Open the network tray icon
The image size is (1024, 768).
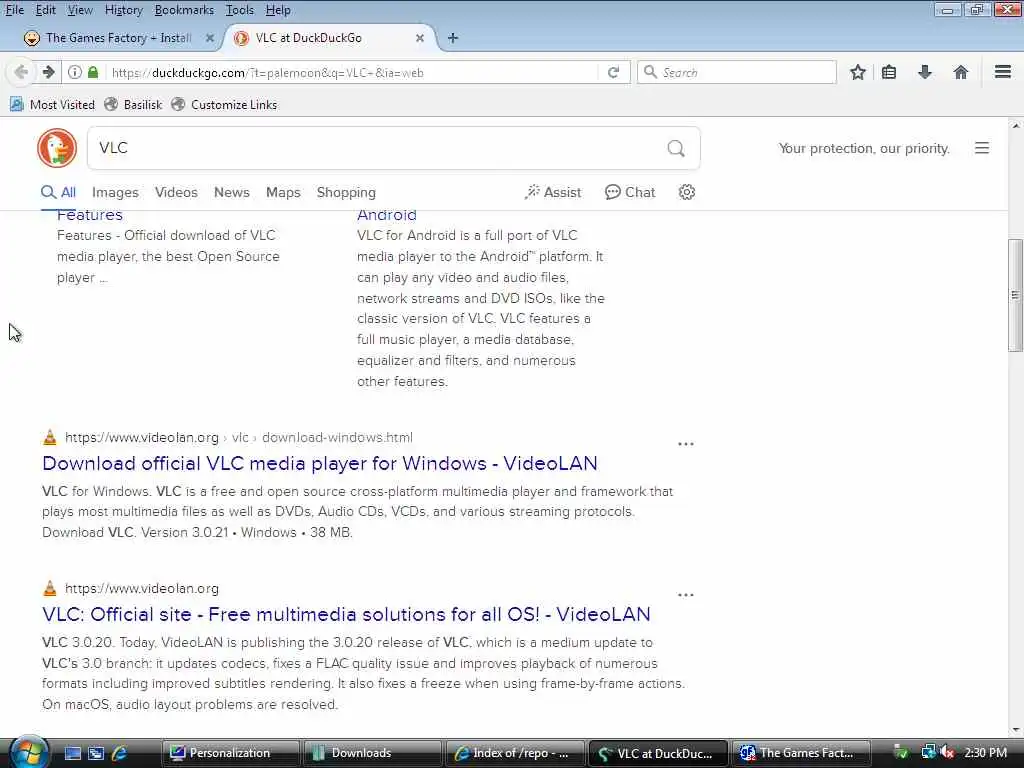click(x=928, y=753)
